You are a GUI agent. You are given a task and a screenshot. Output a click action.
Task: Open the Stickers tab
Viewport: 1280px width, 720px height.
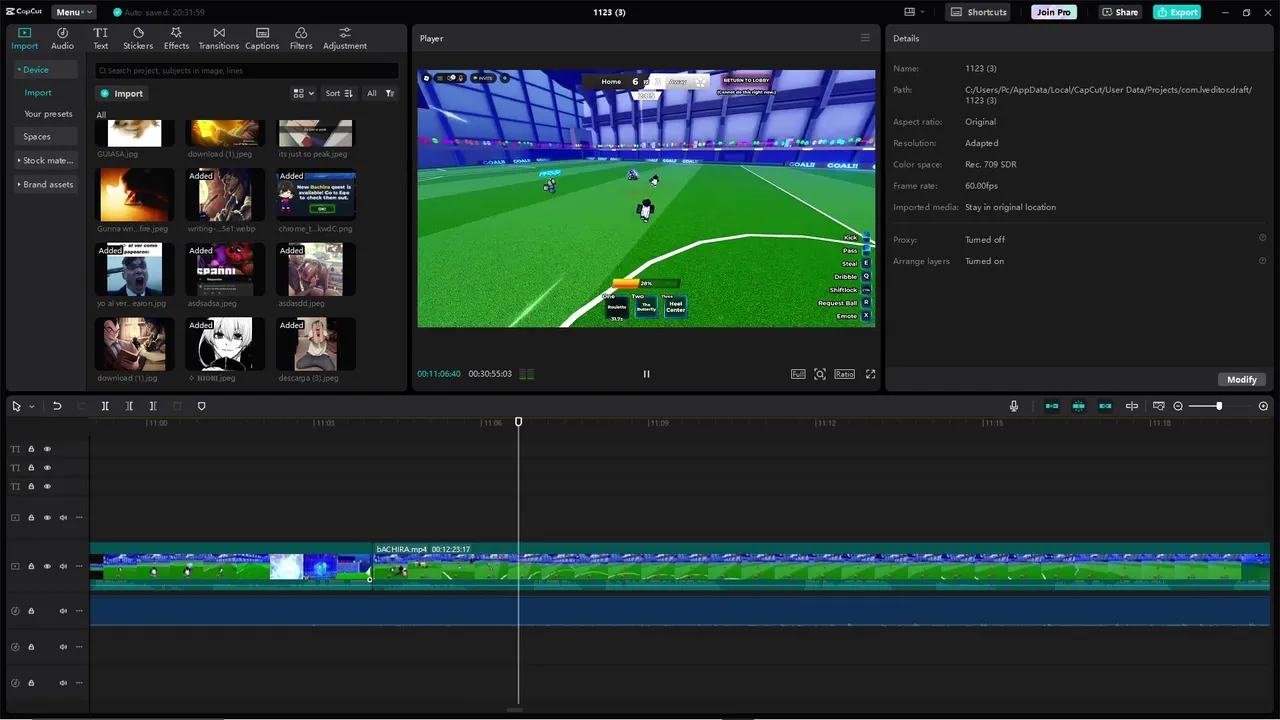point(138,38)
